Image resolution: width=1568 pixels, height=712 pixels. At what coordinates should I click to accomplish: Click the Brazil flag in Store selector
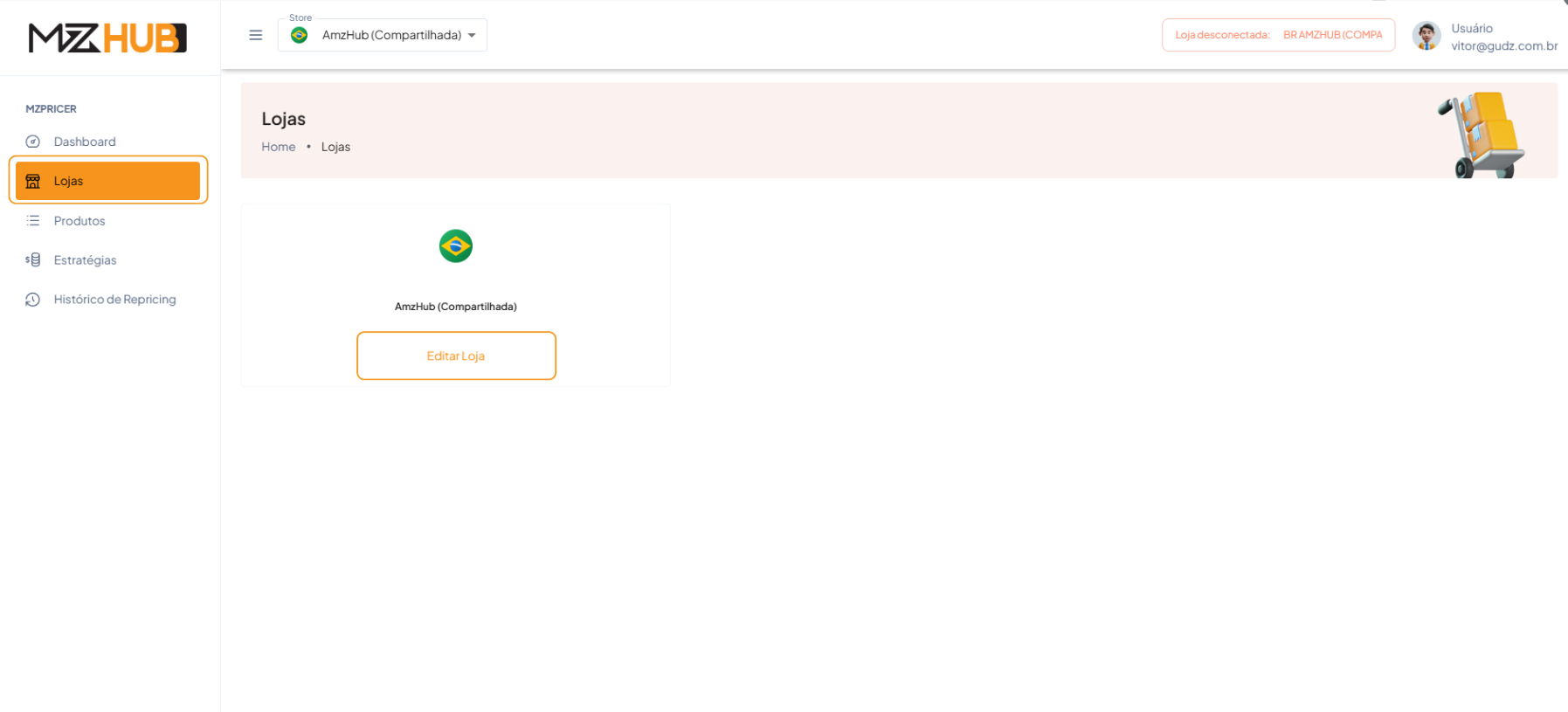pos(300,35)
